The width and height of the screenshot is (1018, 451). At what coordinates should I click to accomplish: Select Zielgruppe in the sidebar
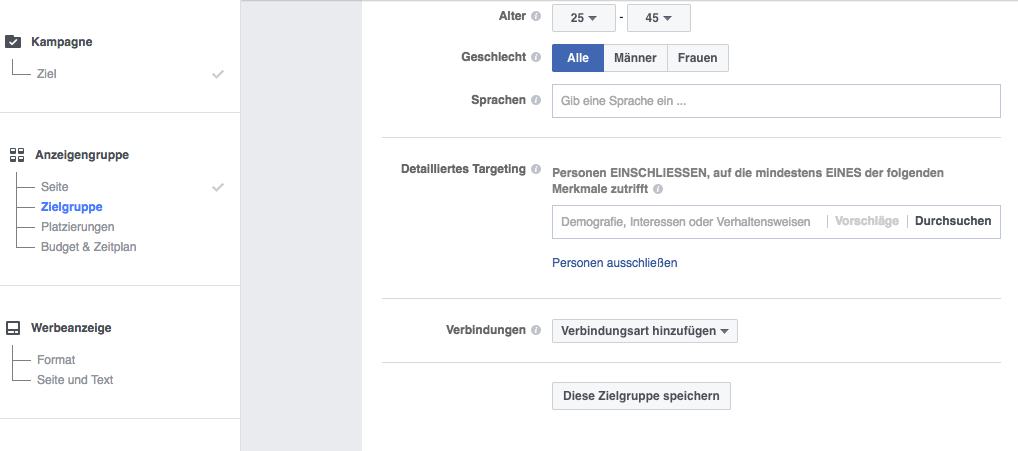point(71,207)
